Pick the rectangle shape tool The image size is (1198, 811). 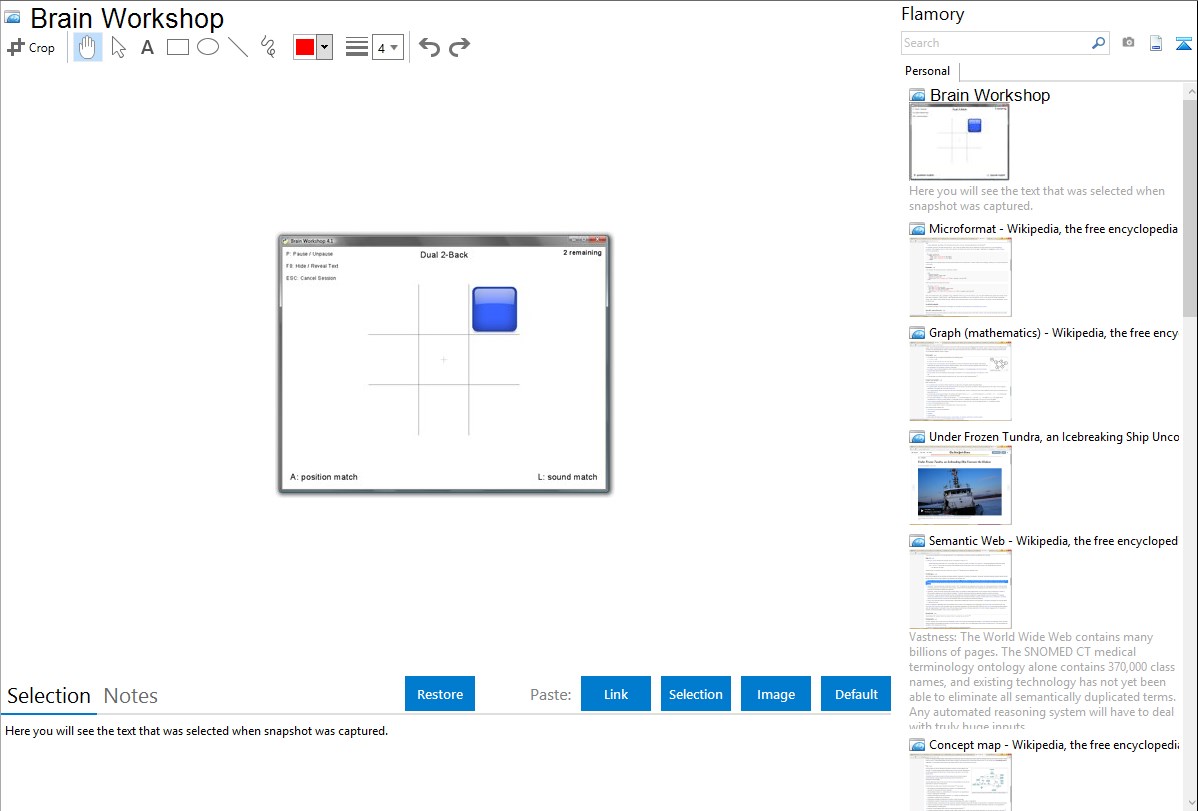[178, 47]
